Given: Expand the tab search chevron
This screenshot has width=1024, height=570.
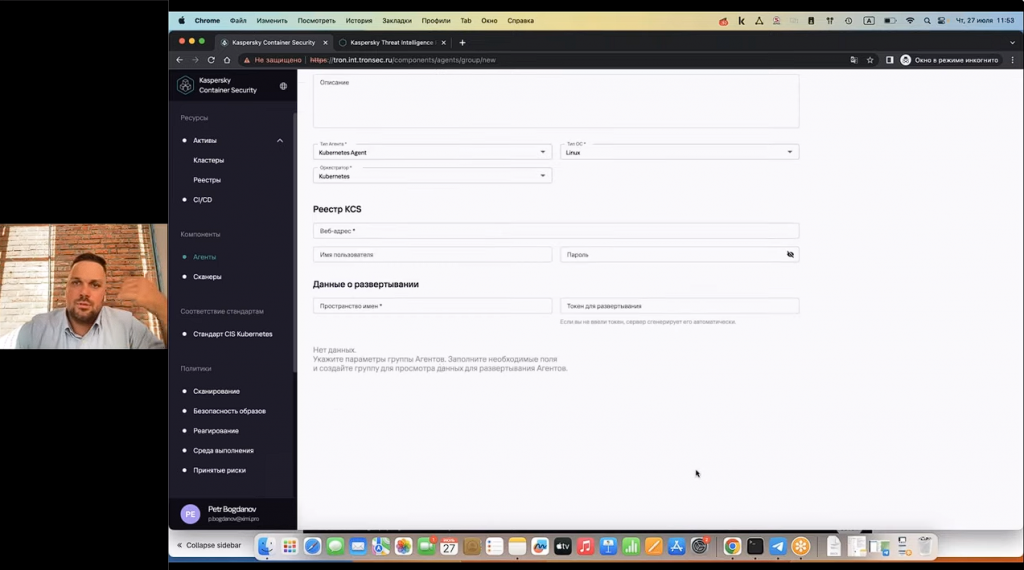Looking at the screenshot, I should 1012,42.
